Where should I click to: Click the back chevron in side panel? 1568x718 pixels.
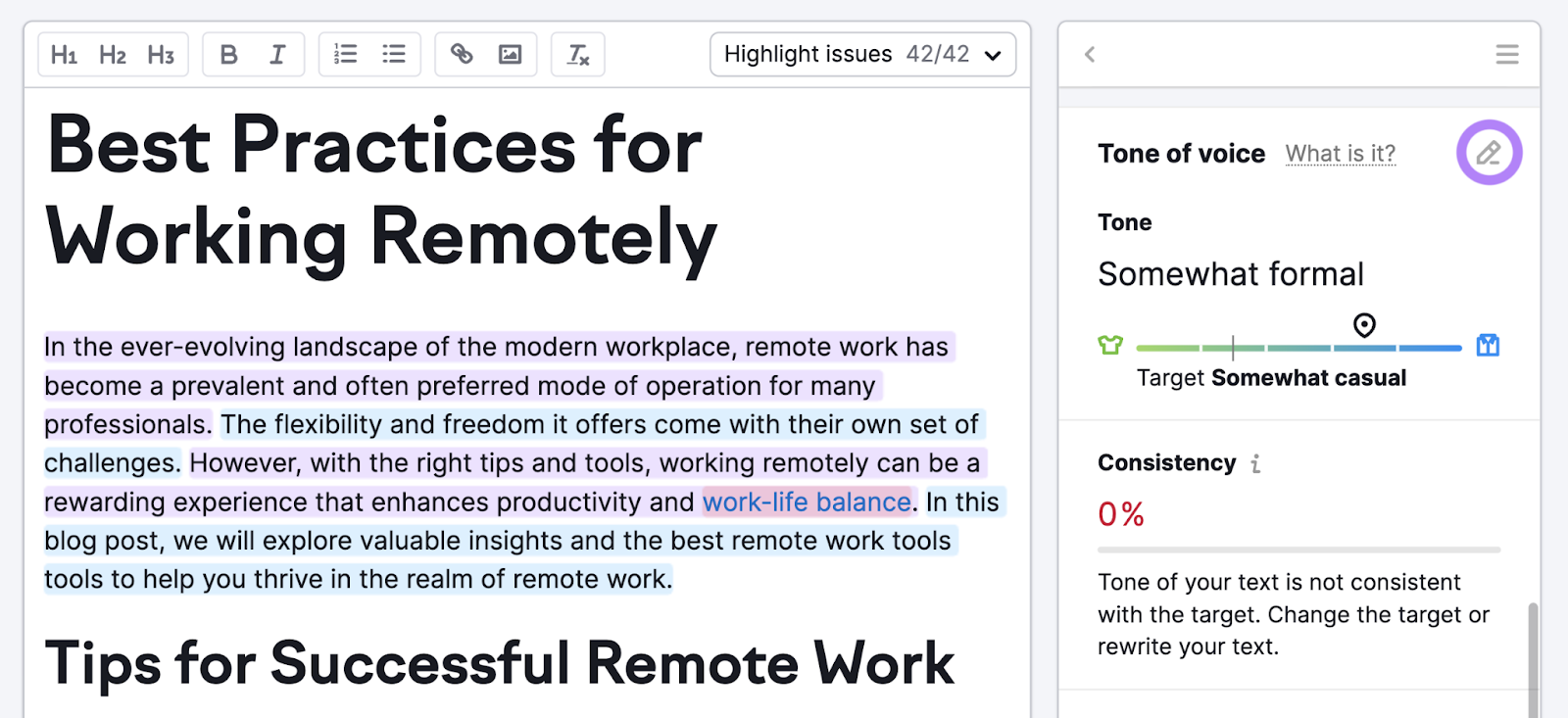click(1090, 55)
